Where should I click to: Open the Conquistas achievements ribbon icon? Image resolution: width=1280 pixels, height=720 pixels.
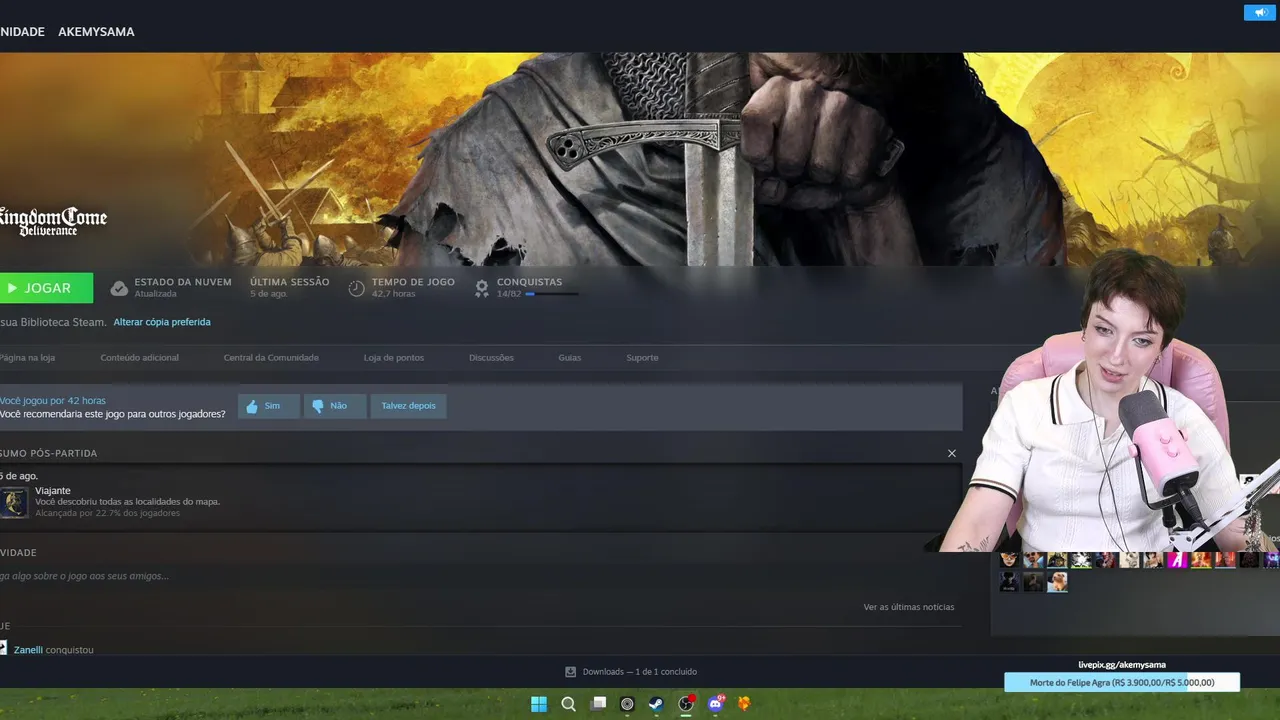point(481,288)
